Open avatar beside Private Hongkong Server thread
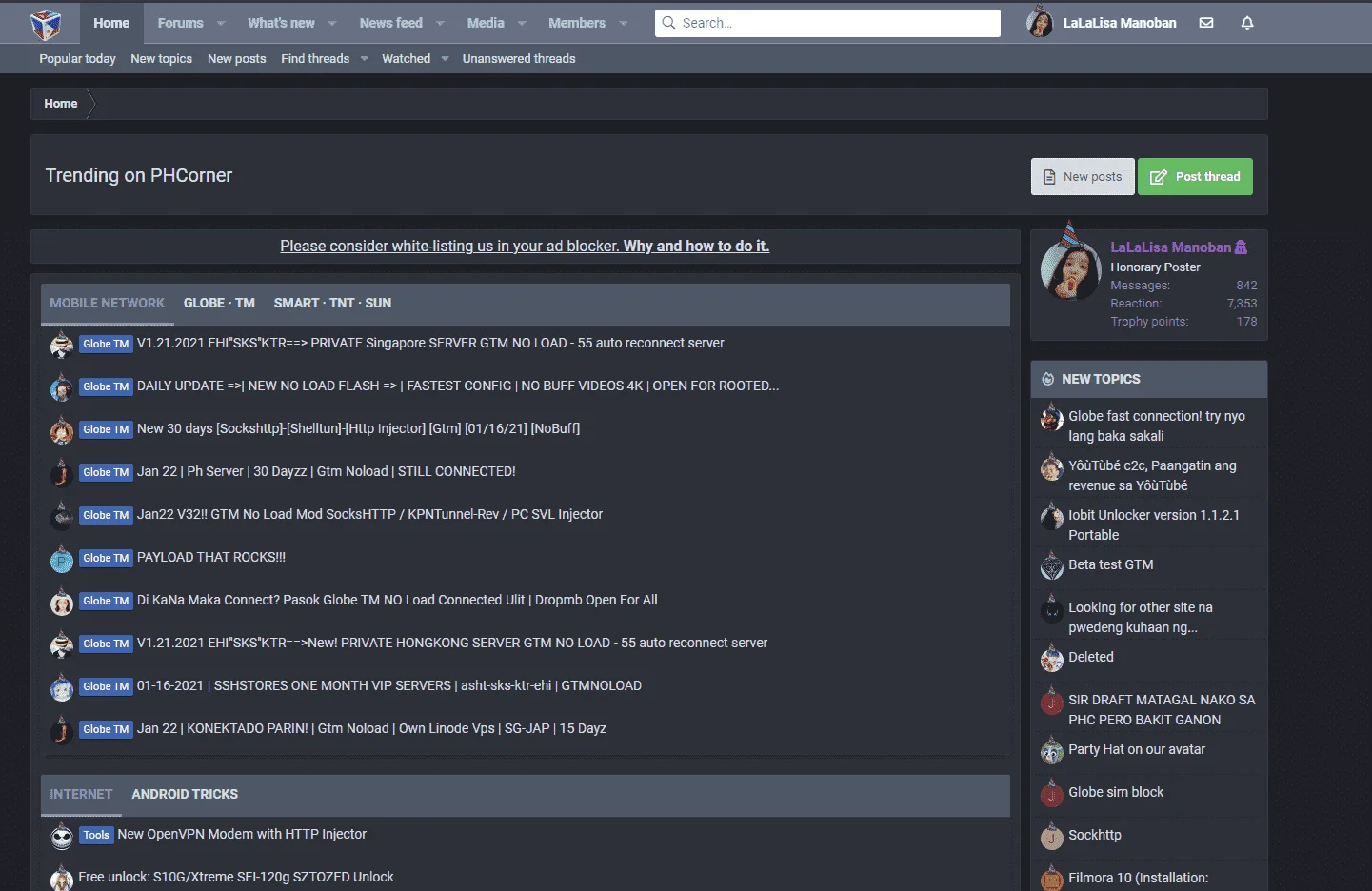Image resolution: width=1372 pixels, height=891 pixels. pos(62,644)
